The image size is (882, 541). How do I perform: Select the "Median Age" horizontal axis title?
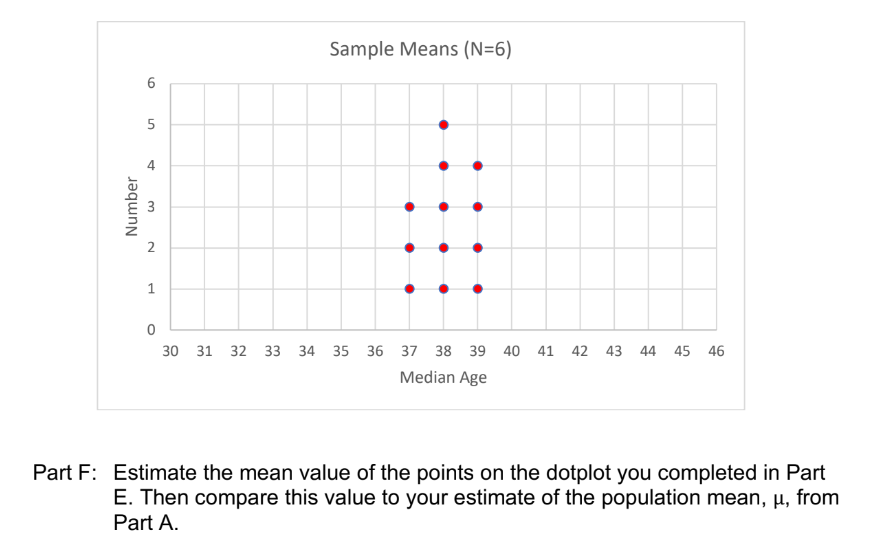443,378
